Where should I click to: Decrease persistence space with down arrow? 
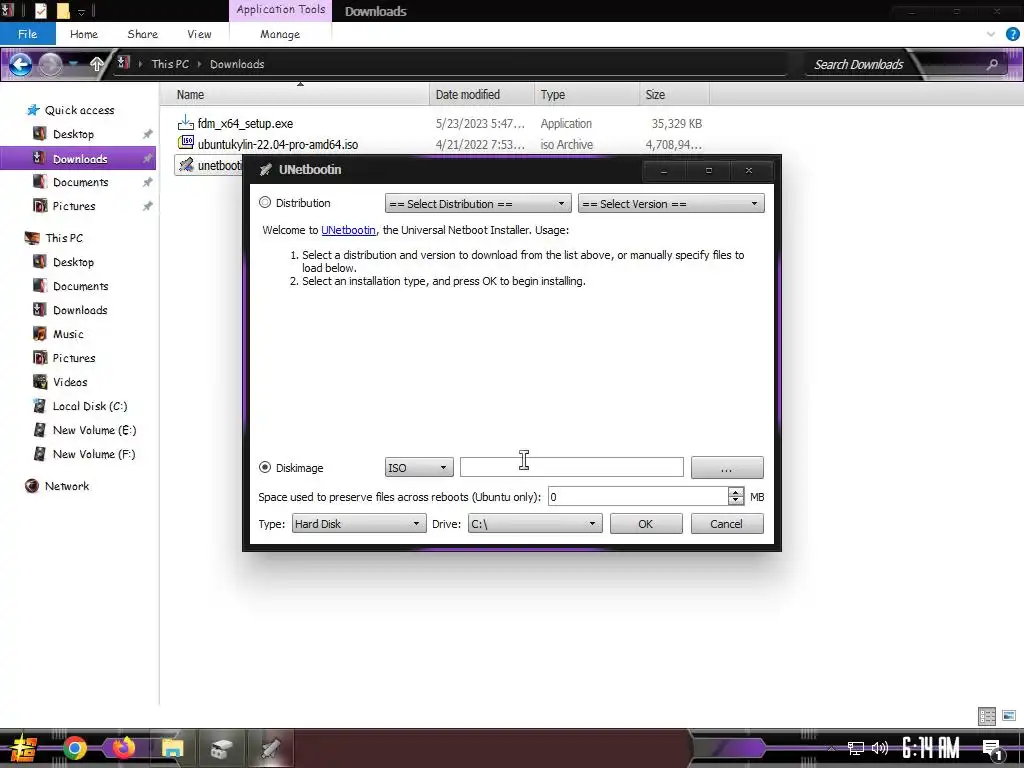coord(736,501)
